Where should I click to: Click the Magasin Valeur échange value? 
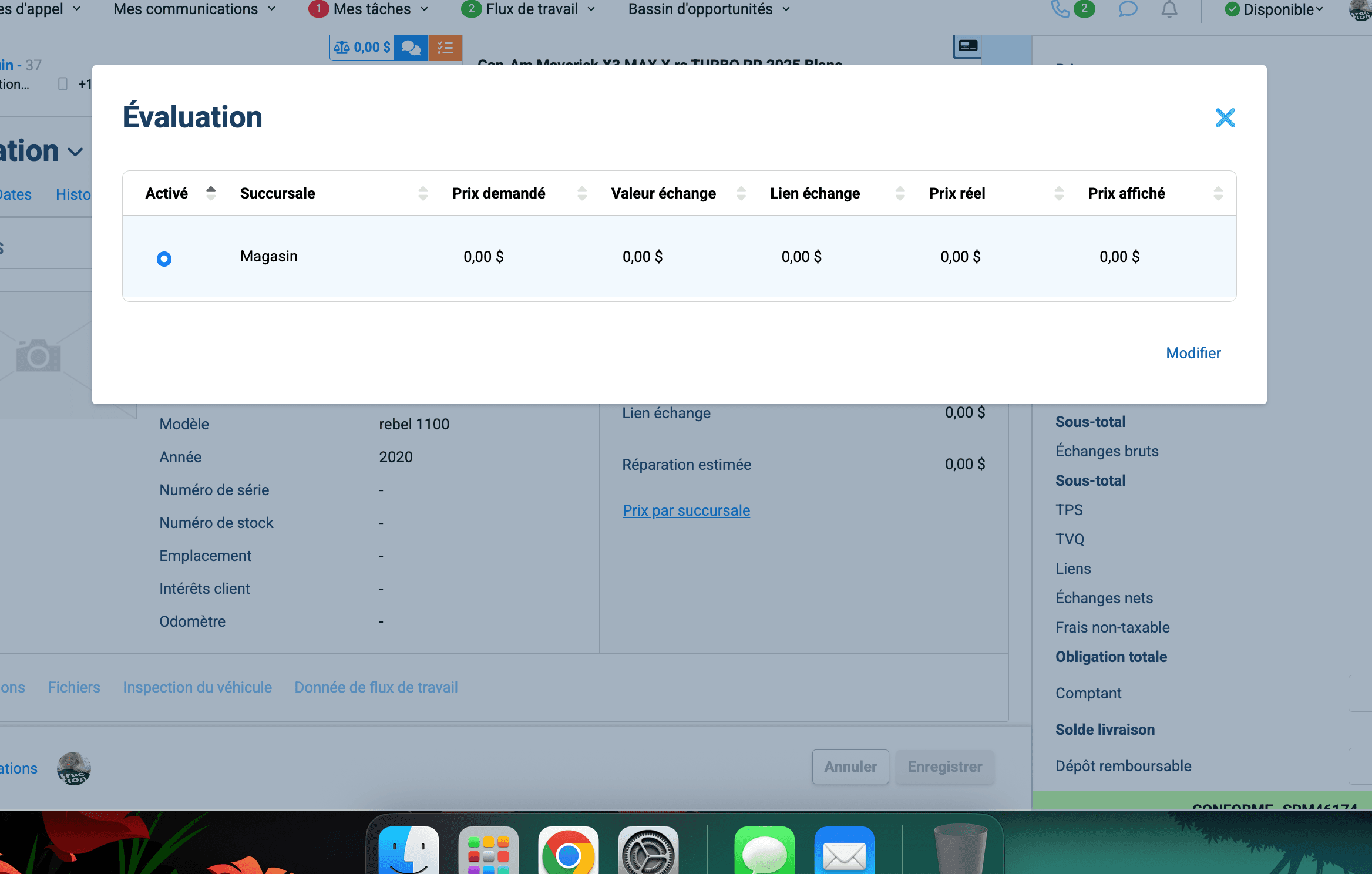pos(643,257)
